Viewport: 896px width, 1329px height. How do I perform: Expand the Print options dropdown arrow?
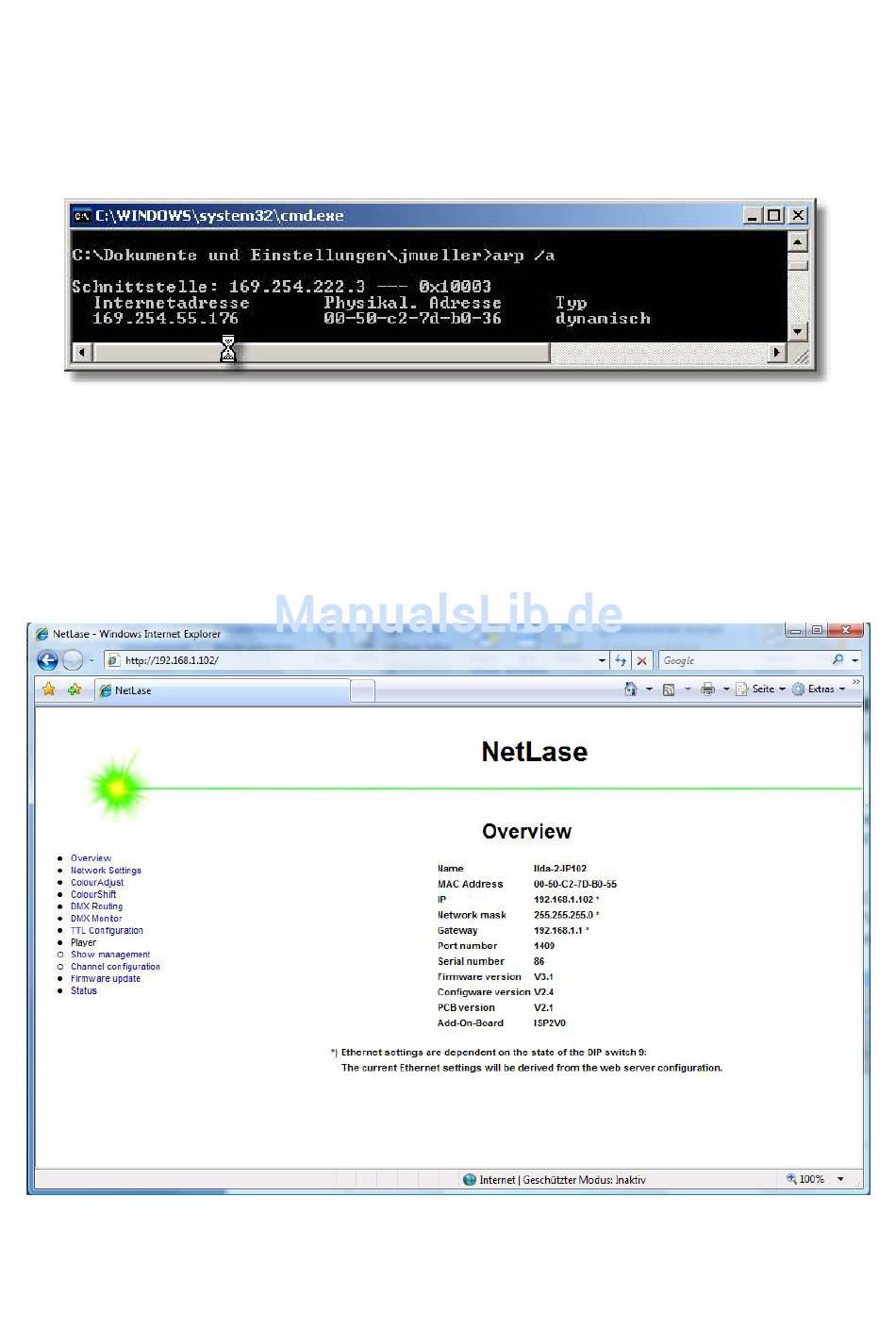[x=726, y=689]
